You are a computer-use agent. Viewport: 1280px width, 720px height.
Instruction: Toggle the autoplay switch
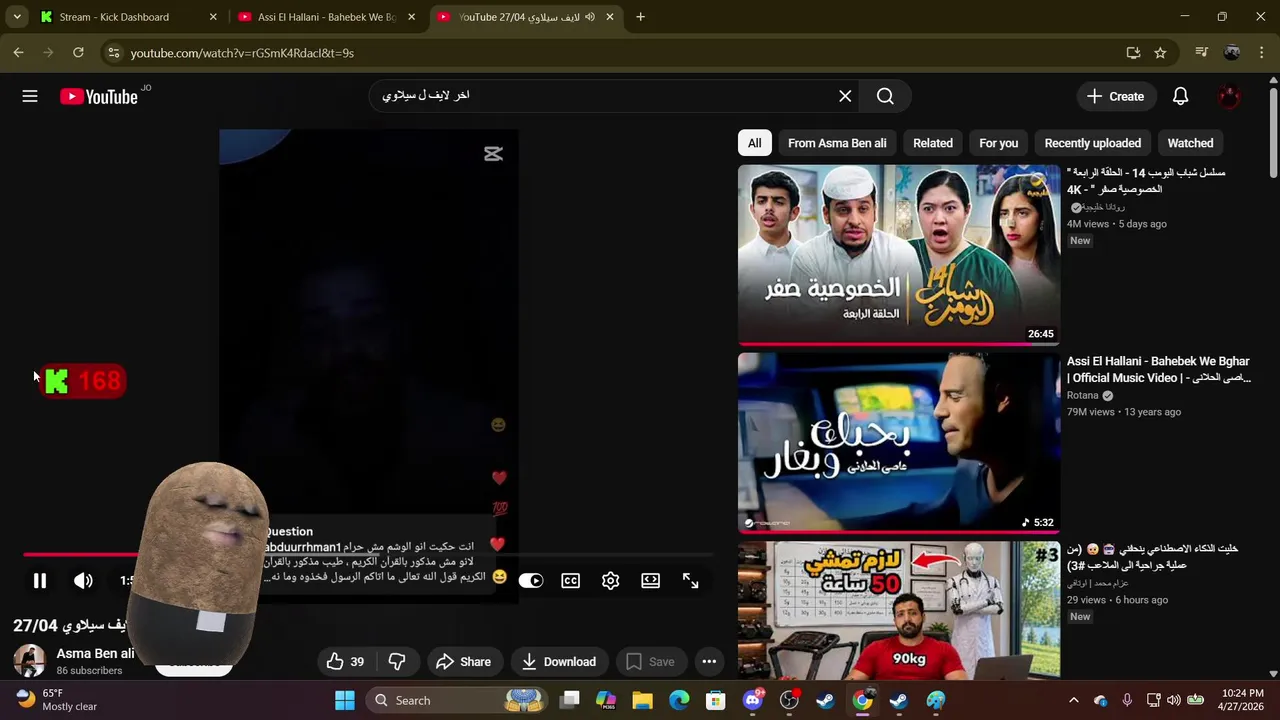click(530, 581)
